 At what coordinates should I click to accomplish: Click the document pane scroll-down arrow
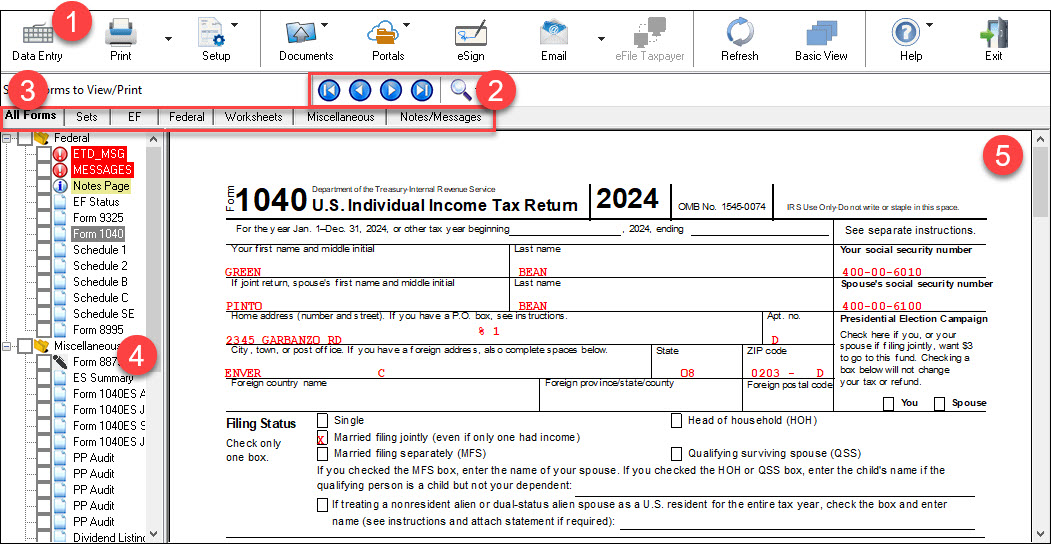pyautogui.click(x=1041, y=534)
